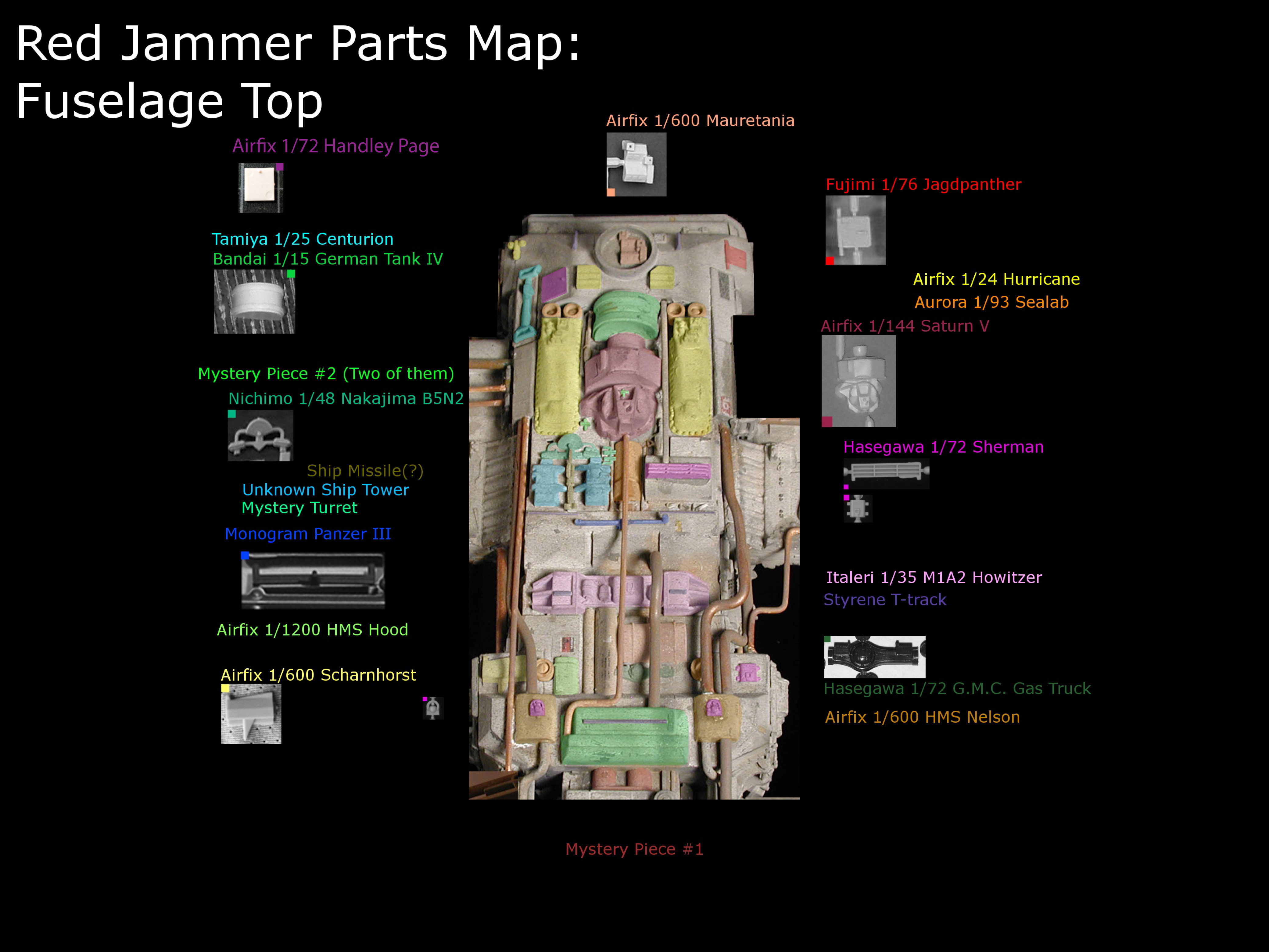Click the small square Sherman part thumbnail
This screenshot has width=1269, height=952.
click(858, 508)
